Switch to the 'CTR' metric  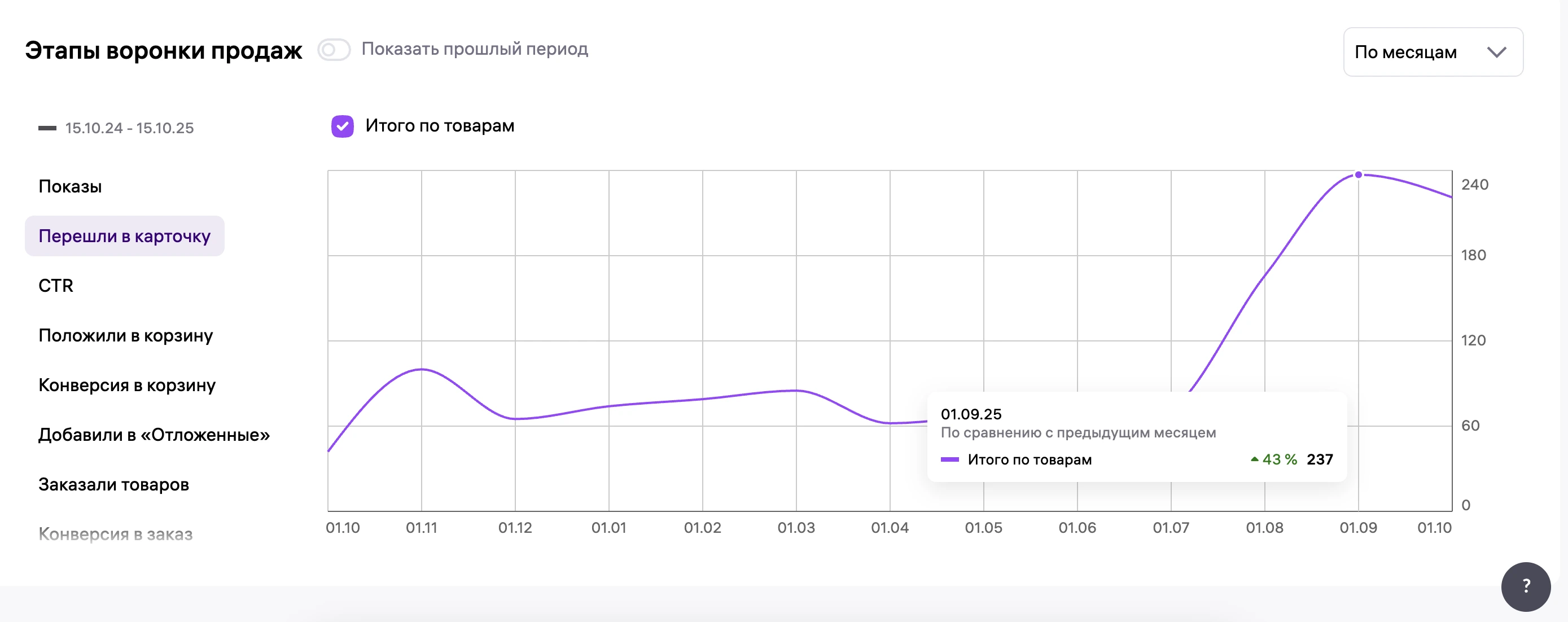point(56,286)
